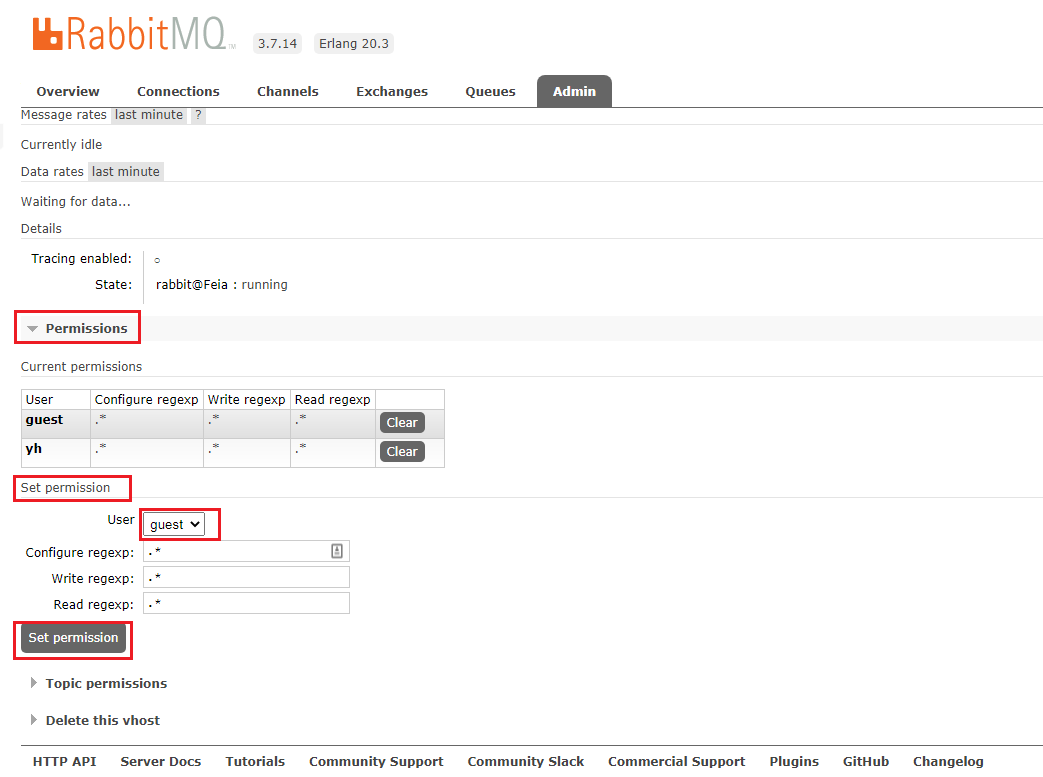This screenshot has width=1043, height=777.
Task: Click the 'Waiting for data...' text
Action: (x=76, y=202)
